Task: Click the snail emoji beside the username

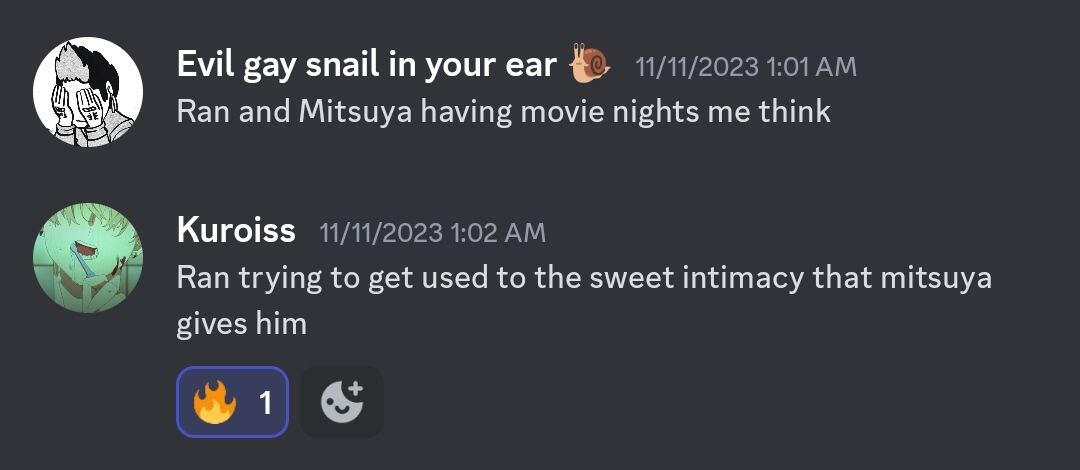Action: 590,64
